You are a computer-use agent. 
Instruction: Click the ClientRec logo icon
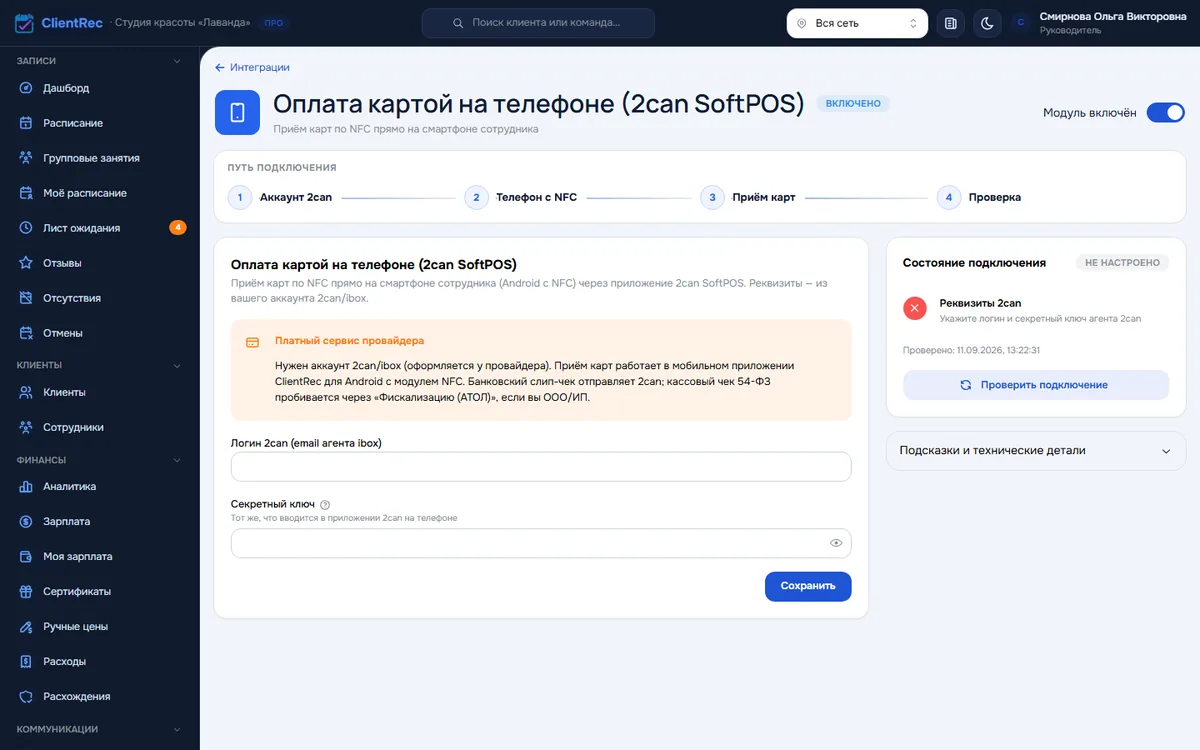pos(25,23)
